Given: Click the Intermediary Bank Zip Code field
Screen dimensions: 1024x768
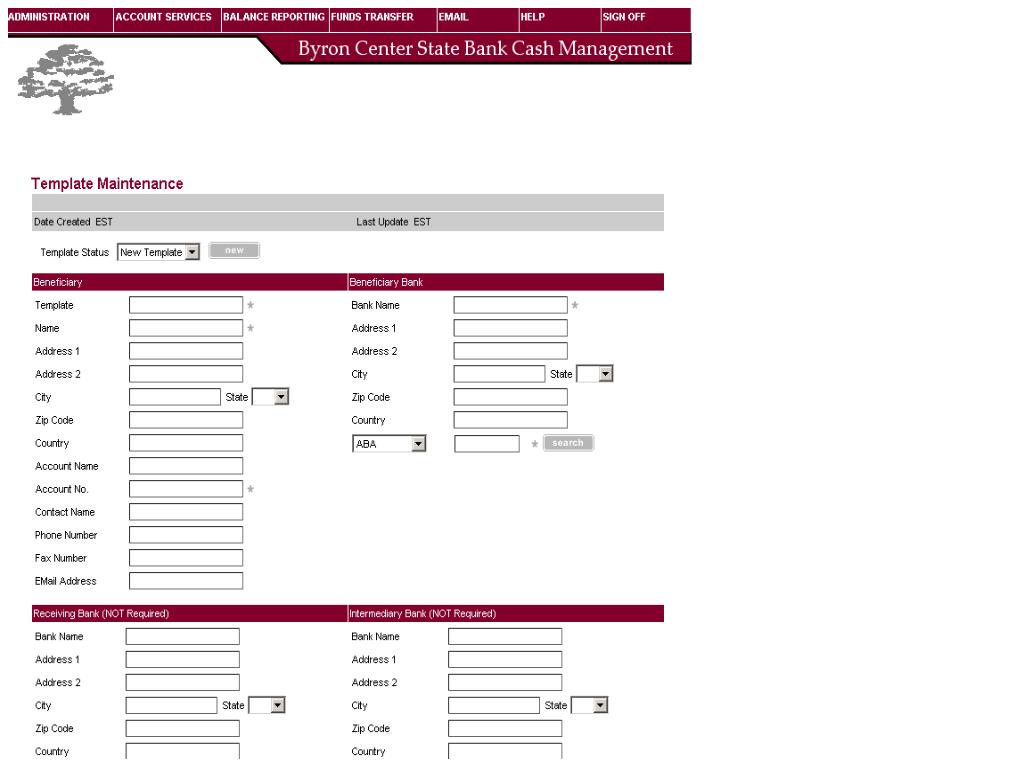Looking at the screenshot, I should [505, 728].
